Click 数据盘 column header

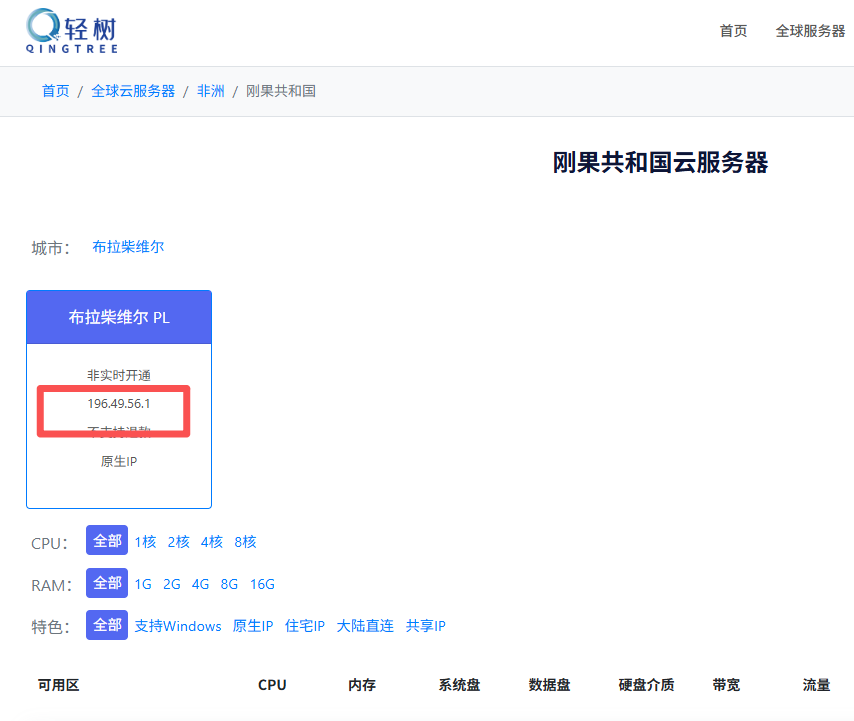point(549,685)
